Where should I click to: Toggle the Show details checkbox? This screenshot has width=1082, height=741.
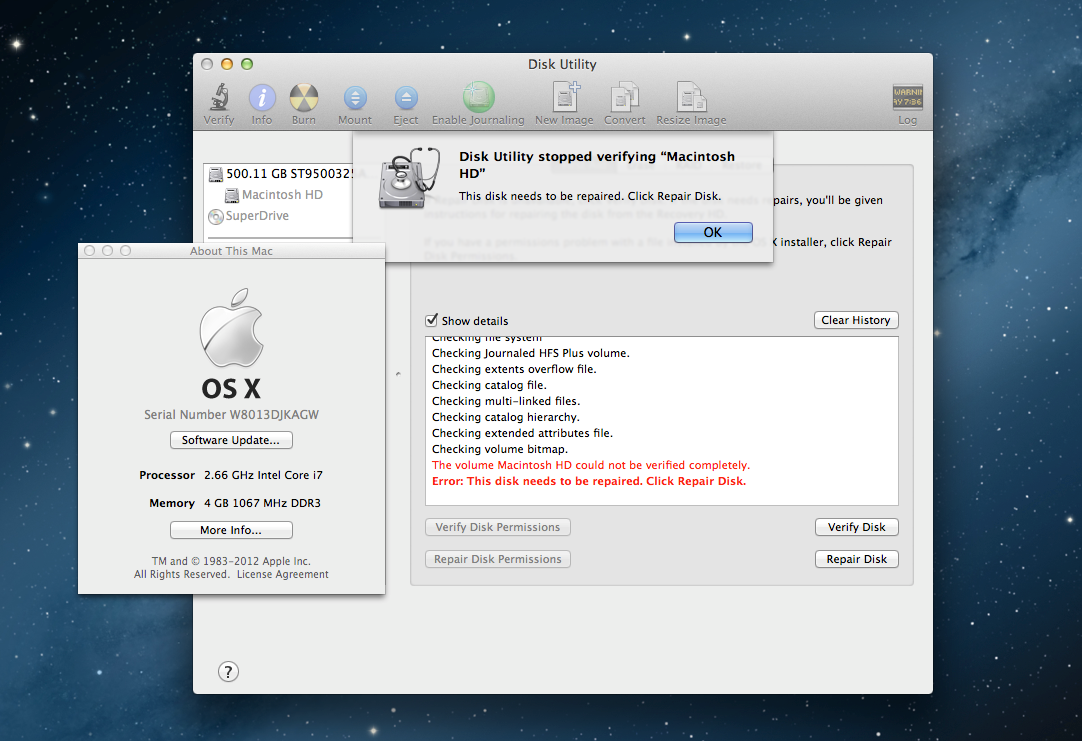coord(432,320)
